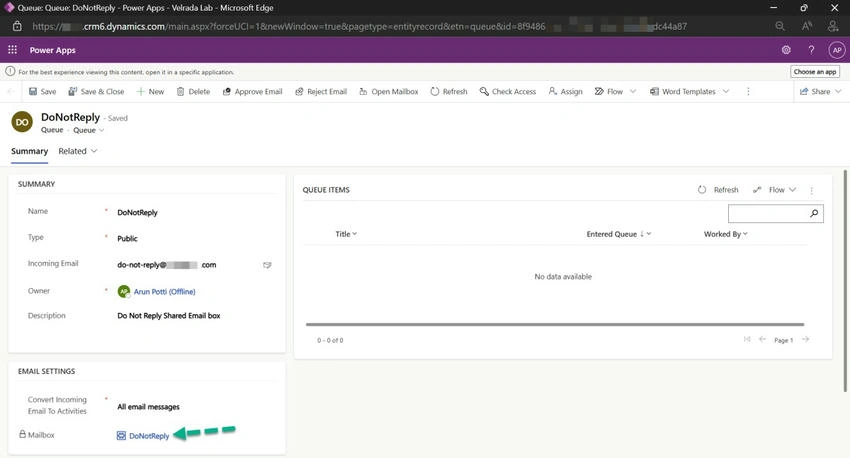The width and height of the screenshot is (850, 458).
Task: Open the AP user account avatar
Action: point(837,50)
